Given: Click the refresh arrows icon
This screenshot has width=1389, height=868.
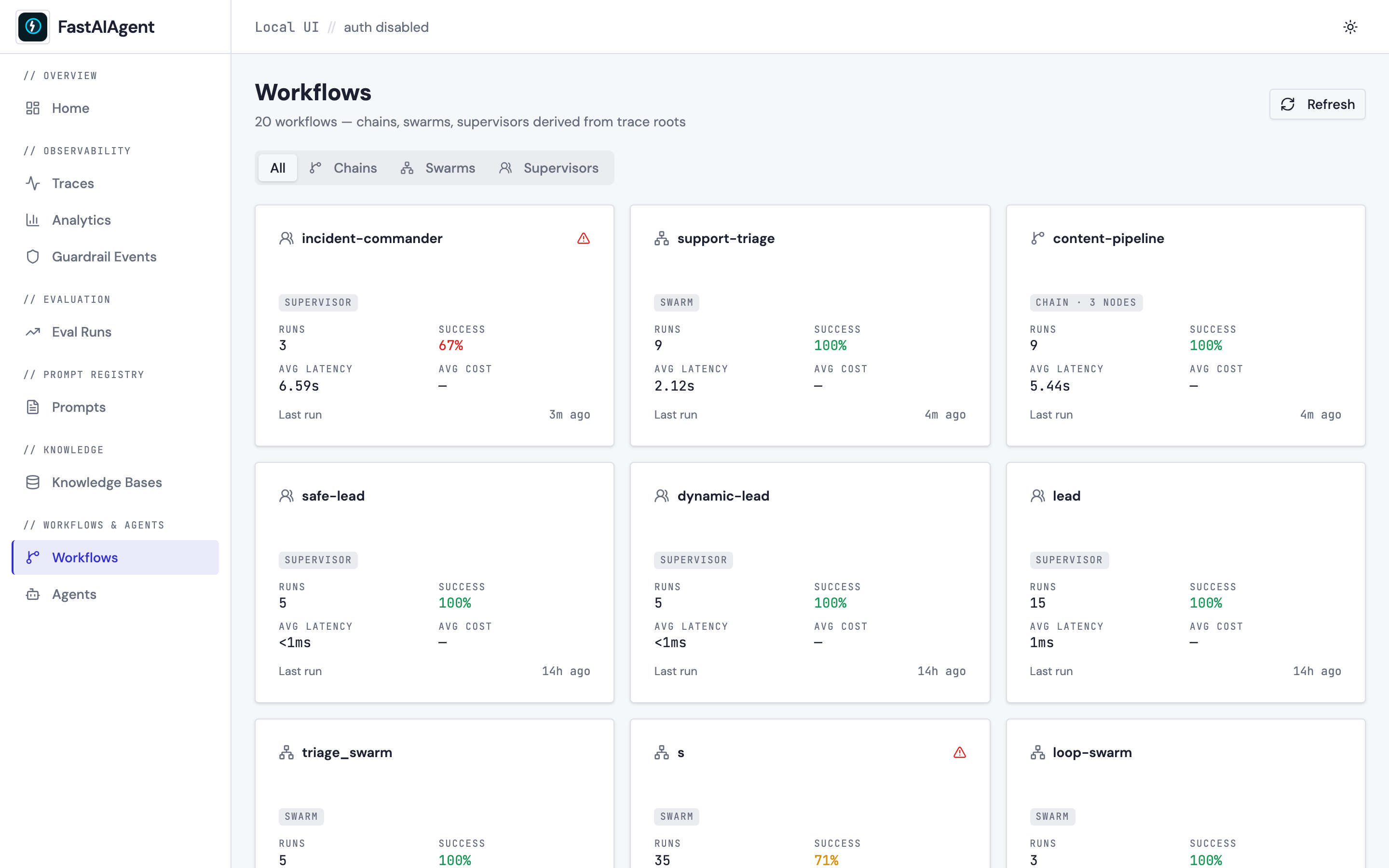Looking at the screenshot, I should coord(1287,104).
